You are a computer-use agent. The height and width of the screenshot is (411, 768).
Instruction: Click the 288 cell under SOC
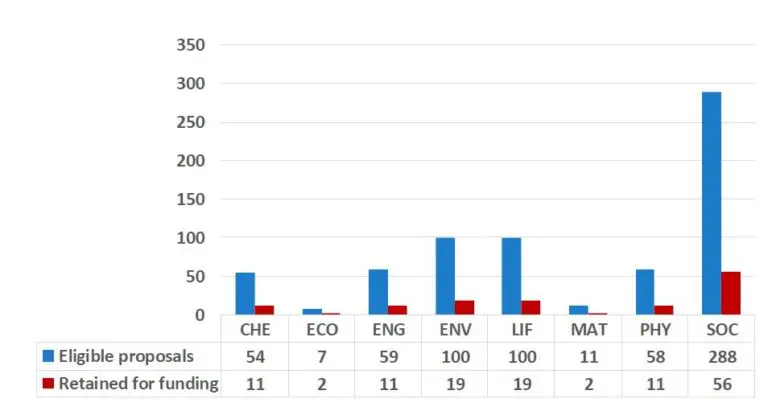(720, 357)
